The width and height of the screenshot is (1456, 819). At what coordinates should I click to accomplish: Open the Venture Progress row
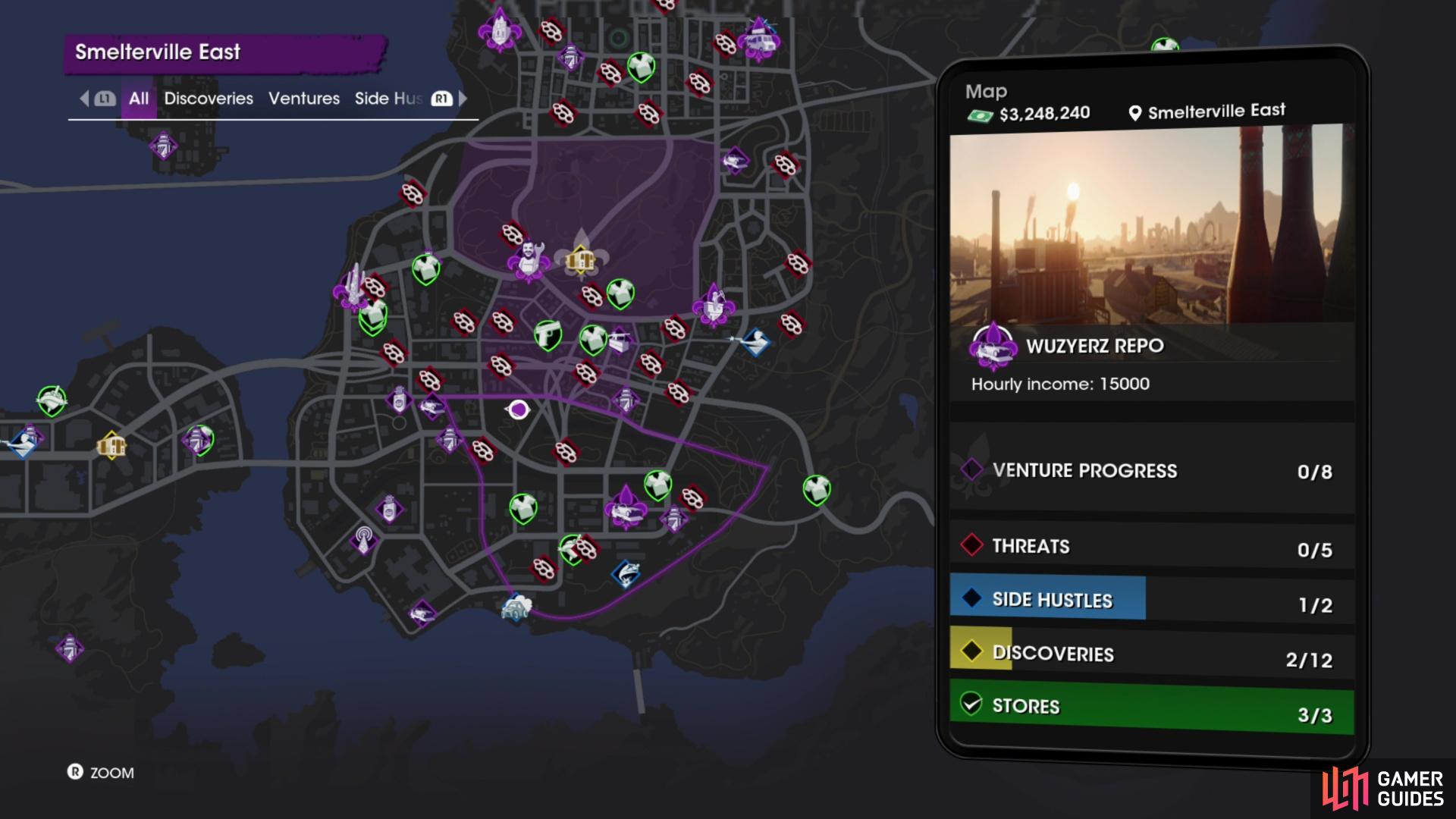tap(1152, 470)
